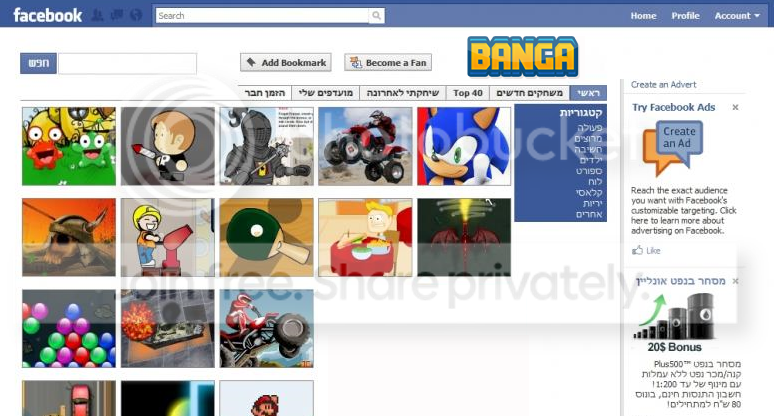
Task: Close the Try Facebook Ads box
Action: click(x=735, y=107)
